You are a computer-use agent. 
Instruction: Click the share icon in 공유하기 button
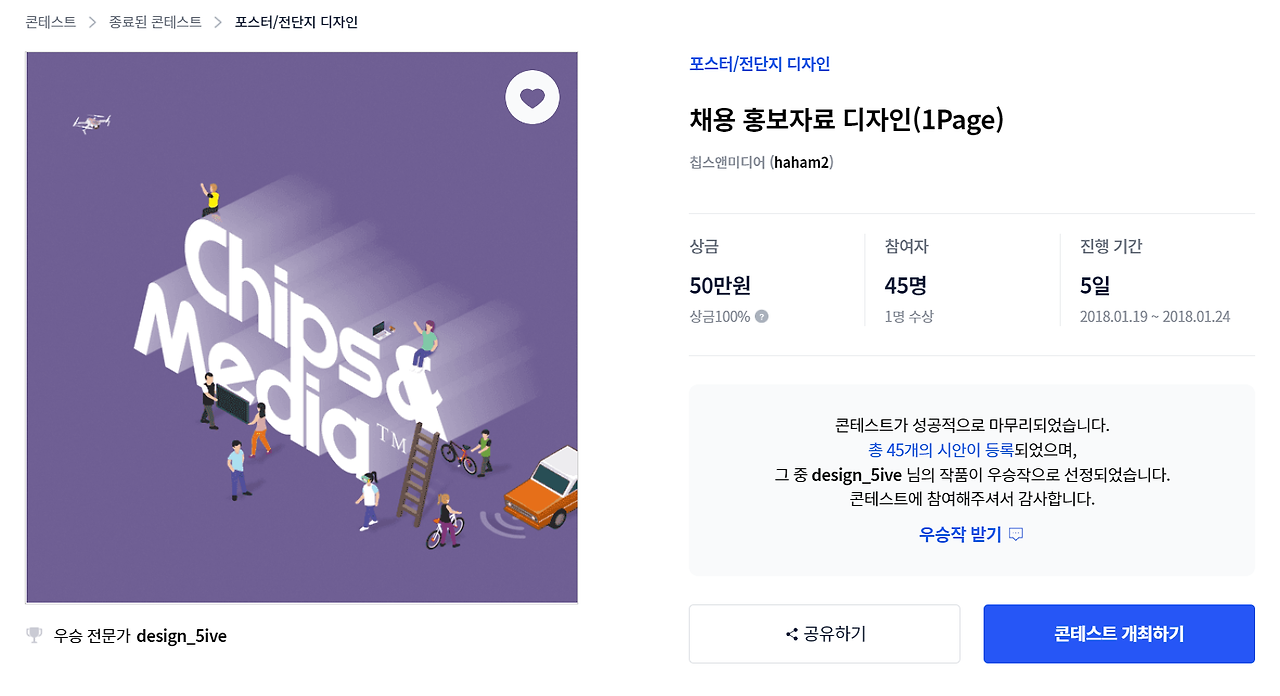tap(792, 634)
